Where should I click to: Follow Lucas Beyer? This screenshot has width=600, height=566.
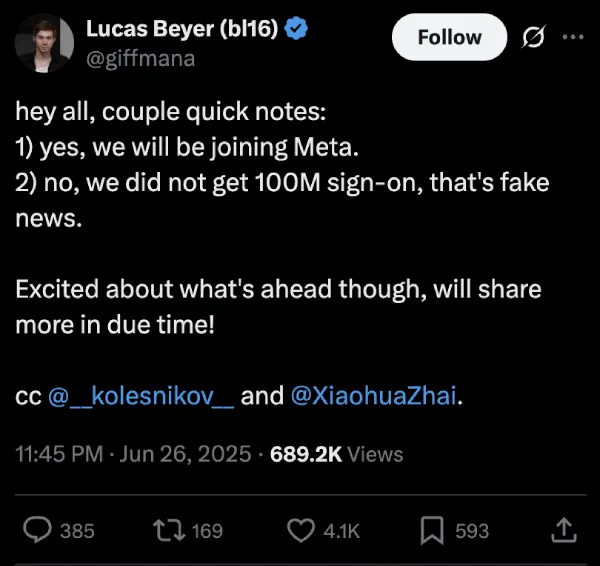point(449,37)
